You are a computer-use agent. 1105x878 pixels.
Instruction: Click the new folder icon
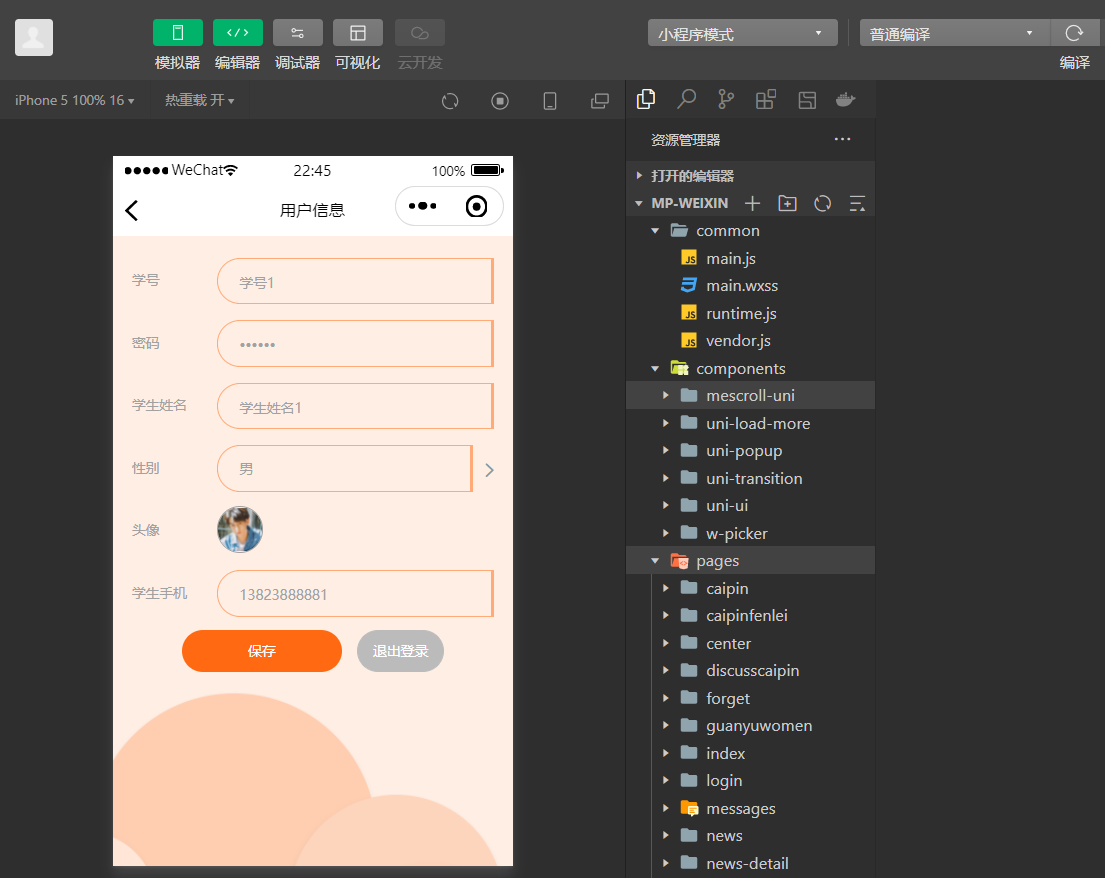click(x=787, y=204)
